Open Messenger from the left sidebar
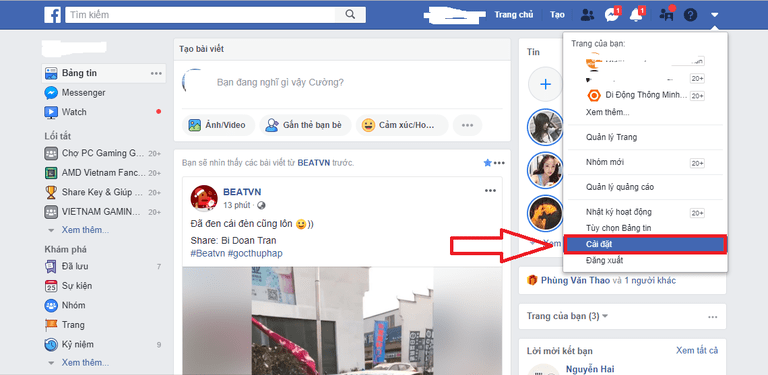The width and height of the screenshot is (768, 375). (83, 93)
